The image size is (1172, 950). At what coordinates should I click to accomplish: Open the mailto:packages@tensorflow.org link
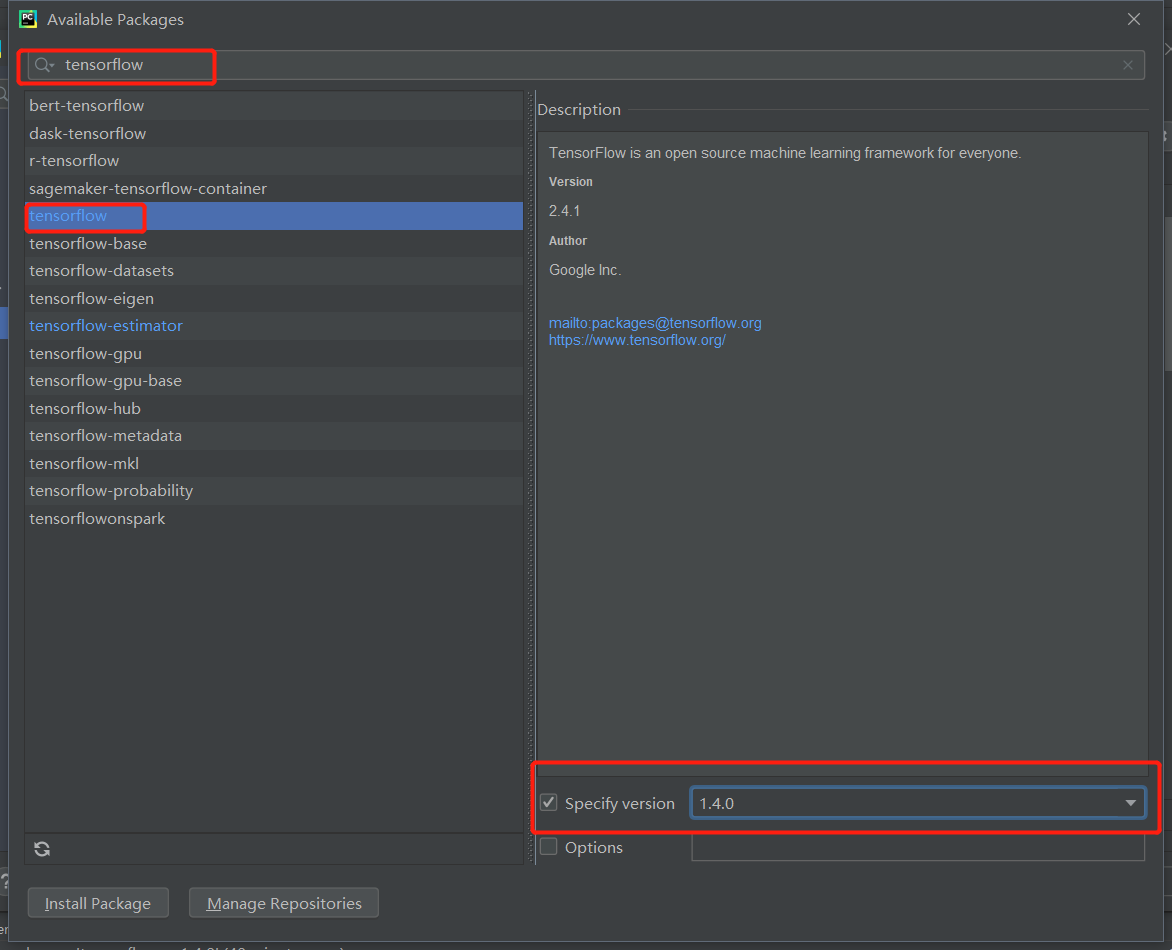(655, 323)
